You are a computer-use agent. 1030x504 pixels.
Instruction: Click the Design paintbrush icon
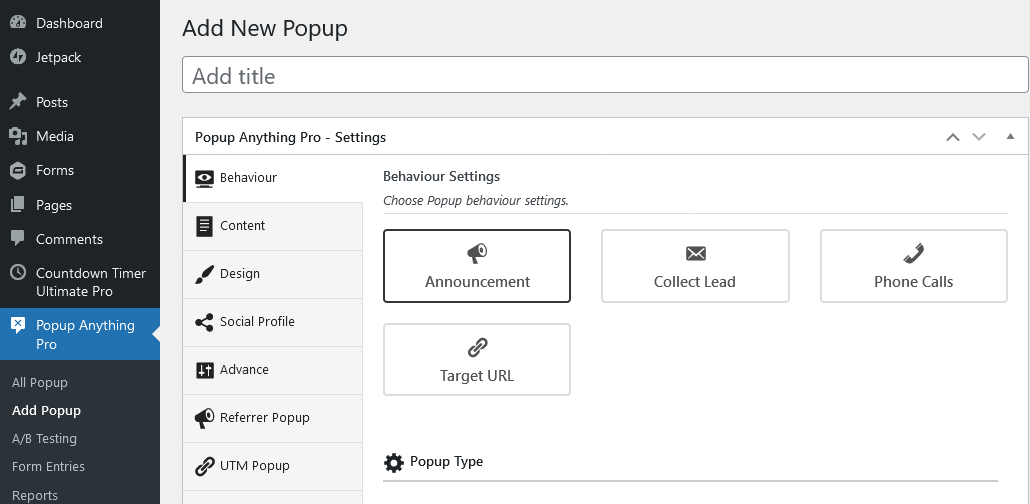tap(204, 274)
